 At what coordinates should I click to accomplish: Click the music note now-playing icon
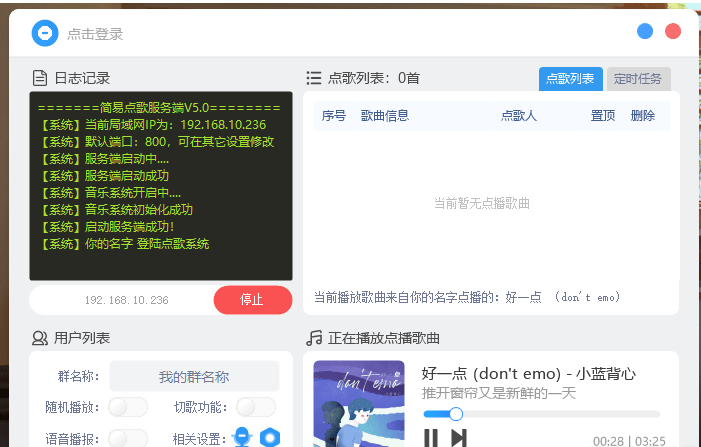[x=314, y=338]
